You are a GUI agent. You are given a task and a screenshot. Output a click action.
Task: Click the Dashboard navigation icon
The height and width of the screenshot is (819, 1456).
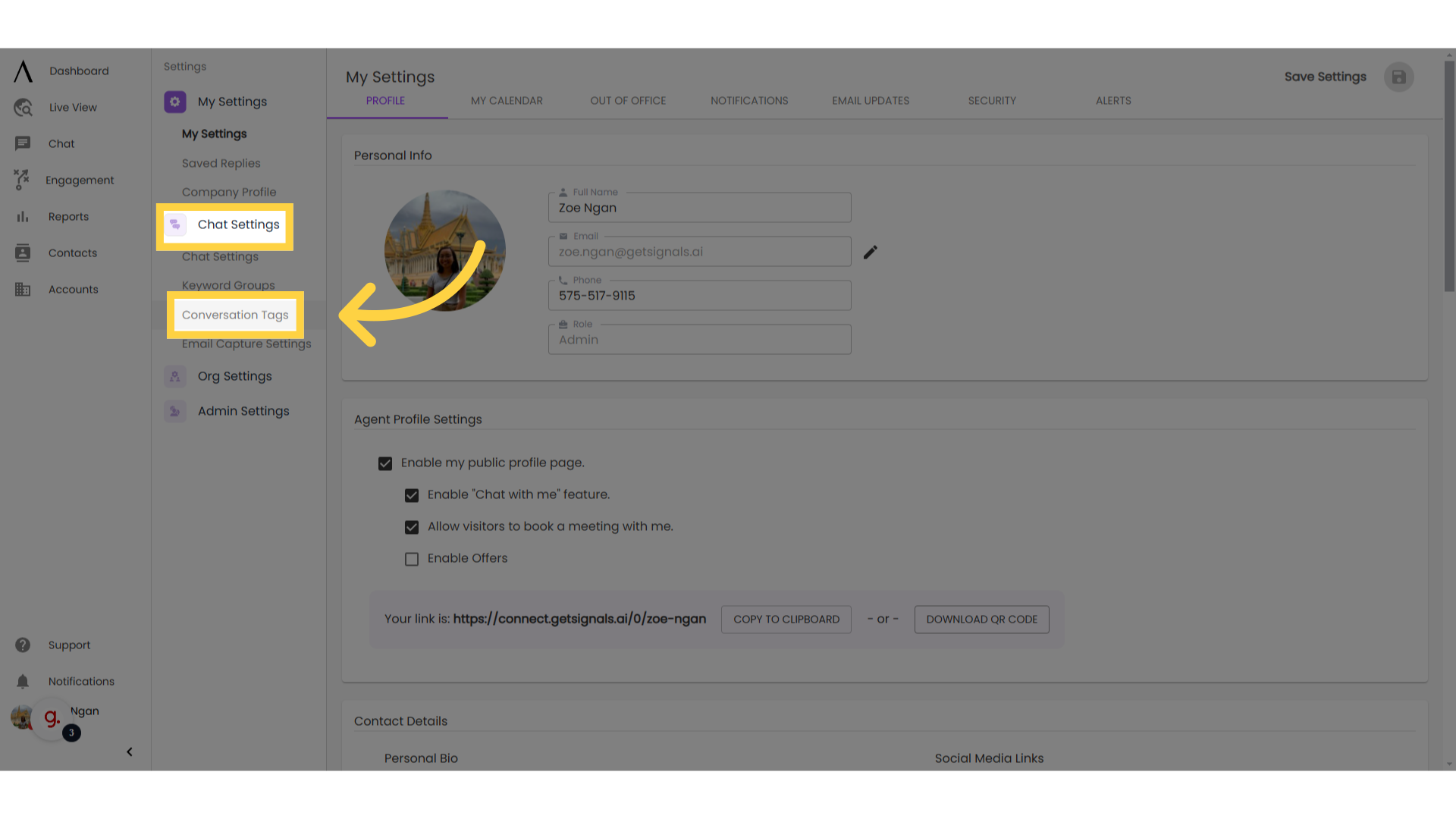[x=22, y=70]
